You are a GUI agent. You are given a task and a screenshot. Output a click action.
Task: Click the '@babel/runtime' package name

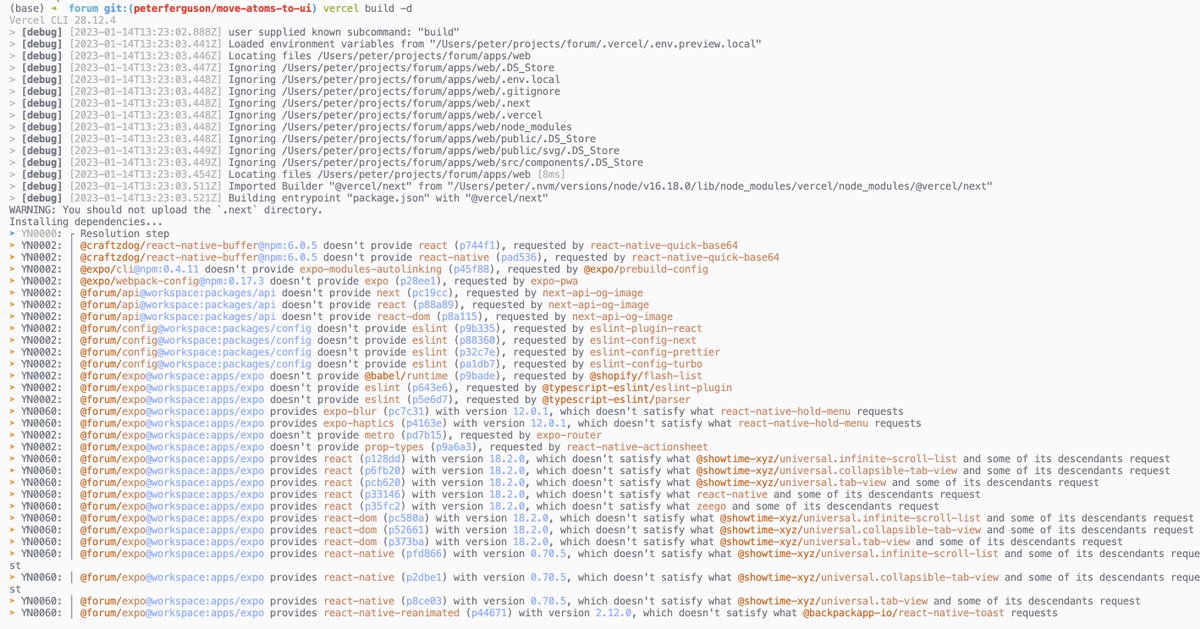click(408, 376)
